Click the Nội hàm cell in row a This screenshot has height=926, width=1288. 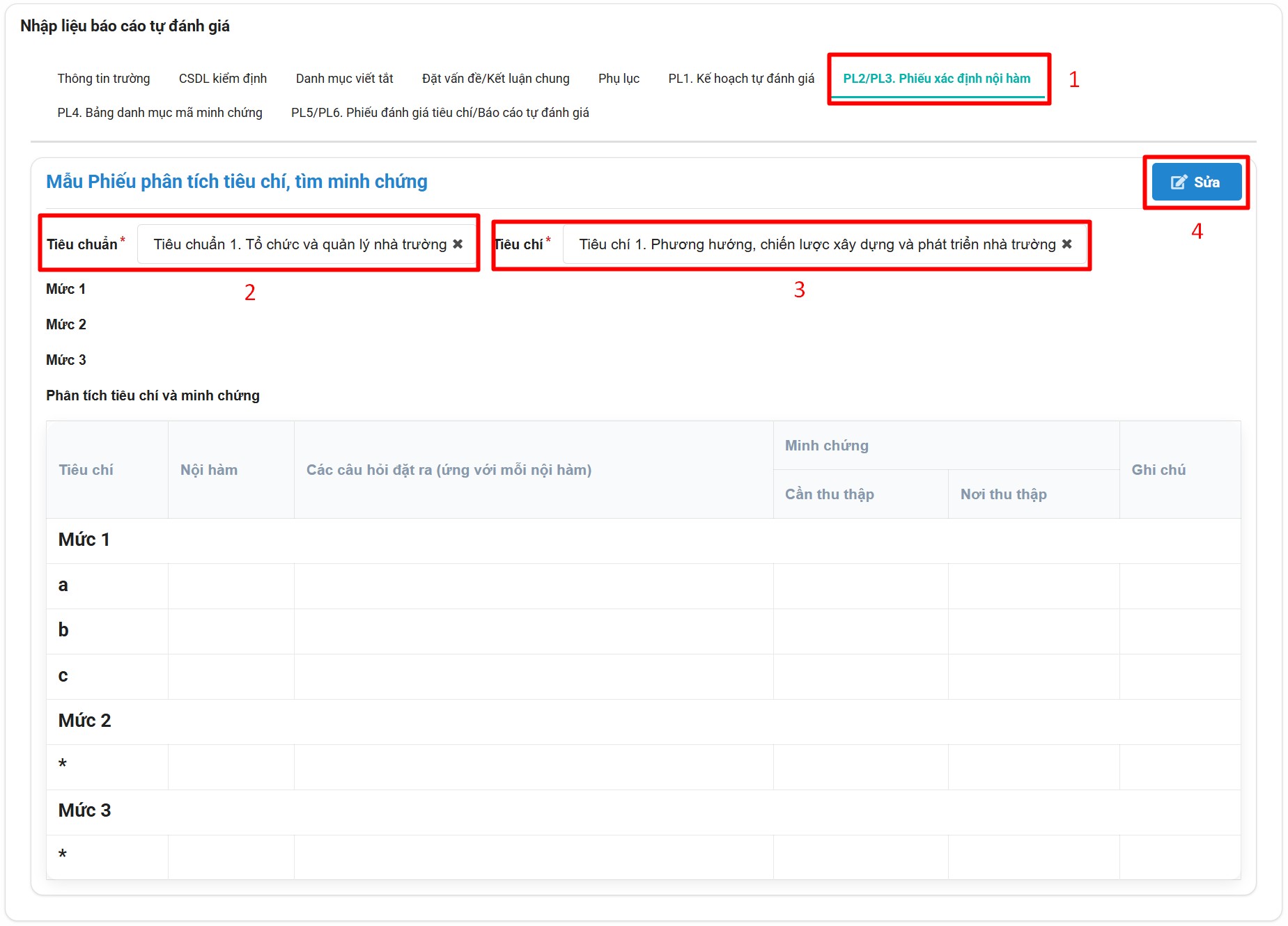(231, 586)
